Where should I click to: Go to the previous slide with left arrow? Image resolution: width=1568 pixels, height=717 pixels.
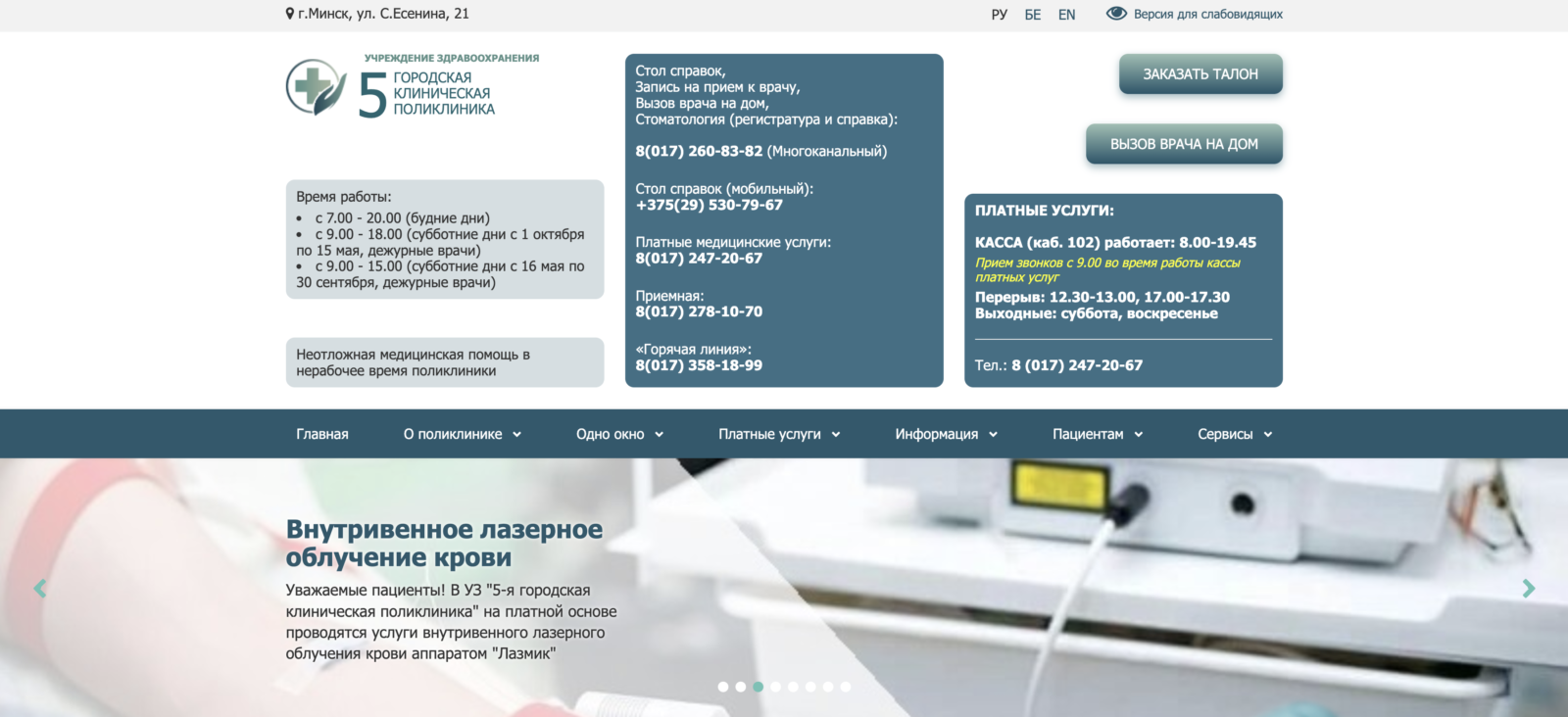coord(40,589)
